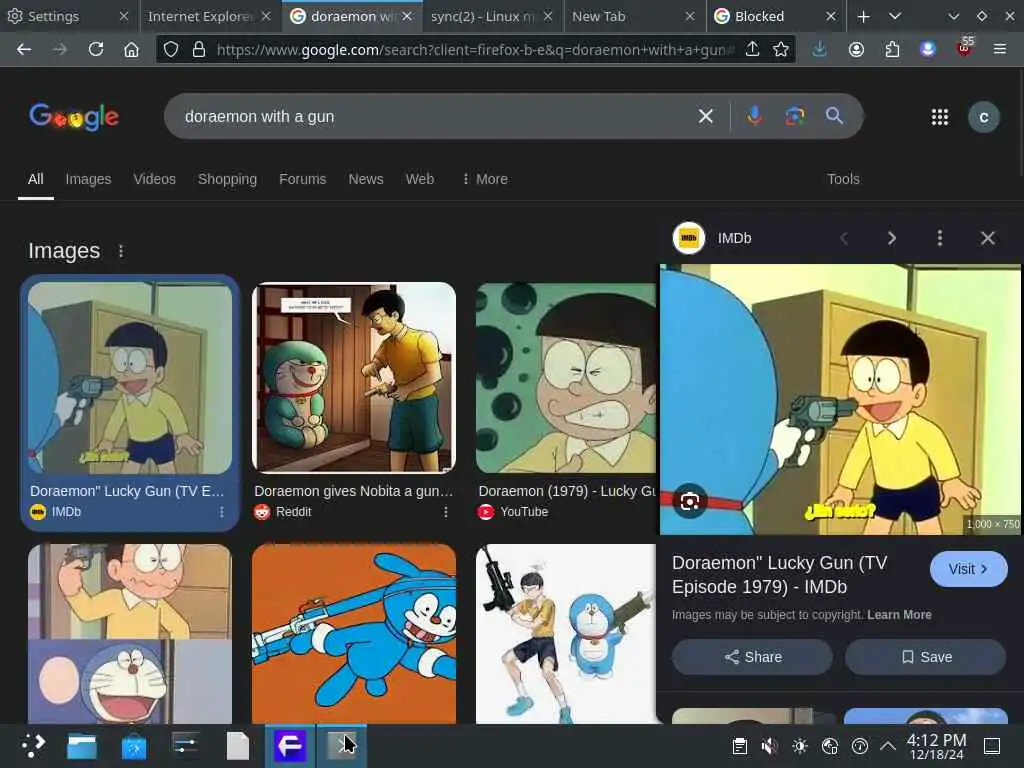
Task: Open the Google account avatar 'C'
Action: 984,117
